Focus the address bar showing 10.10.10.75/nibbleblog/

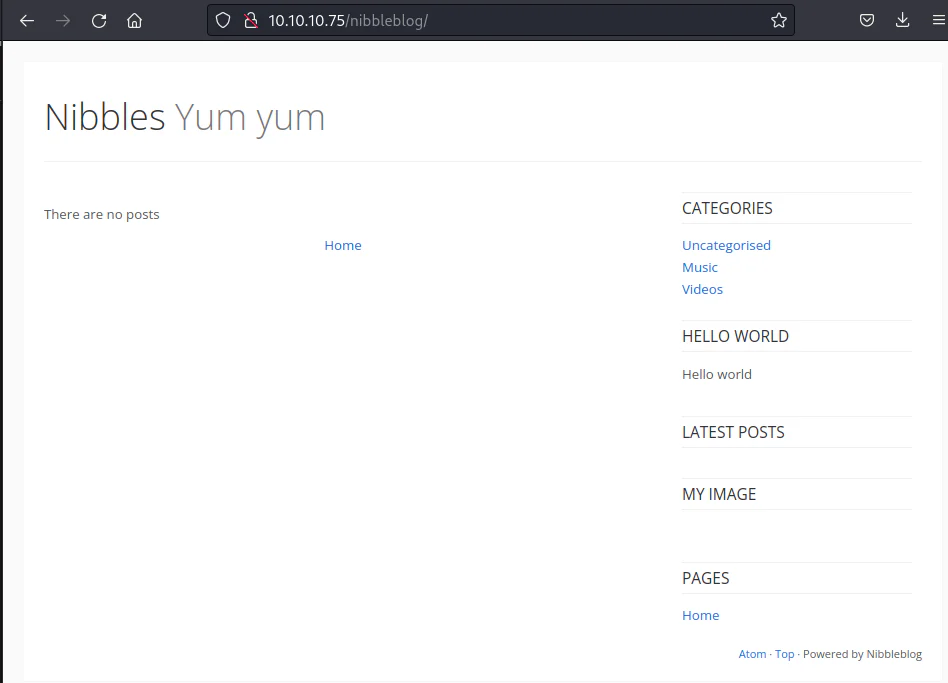501,21
